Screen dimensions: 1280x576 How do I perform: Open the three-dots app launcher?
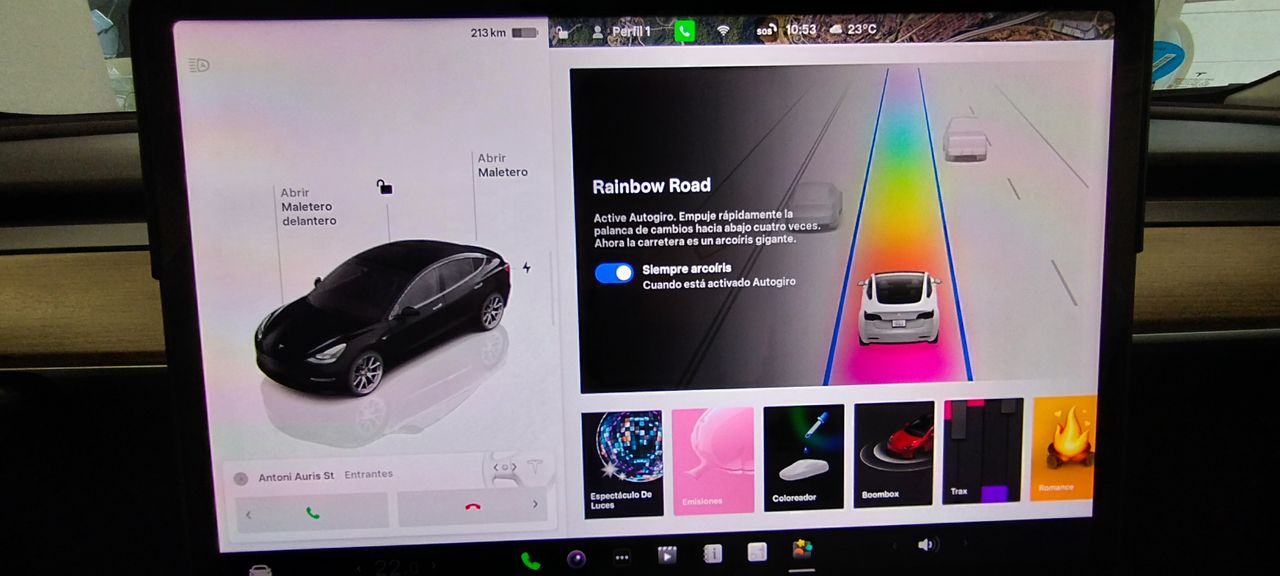click(622, 557)
